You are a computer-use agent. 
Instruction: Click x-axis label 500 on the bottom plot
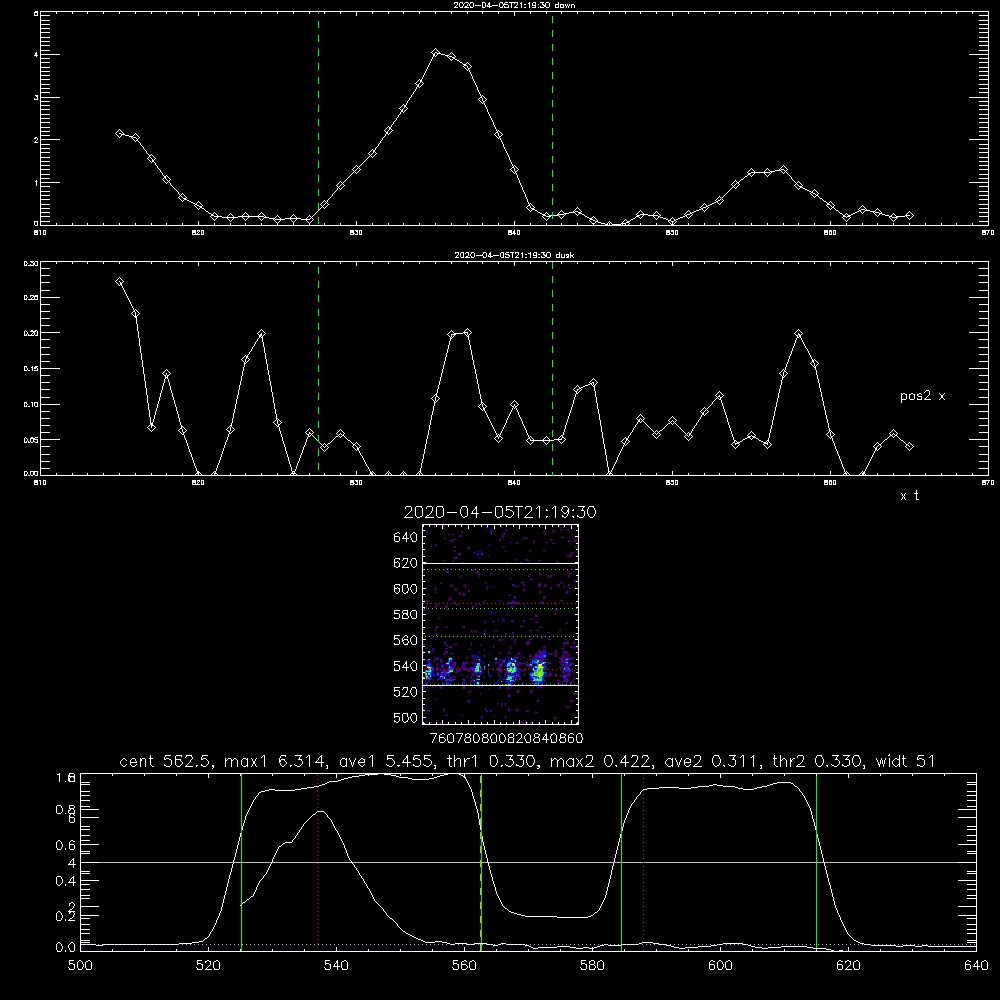pyautogui.click(x=80, y=966)
